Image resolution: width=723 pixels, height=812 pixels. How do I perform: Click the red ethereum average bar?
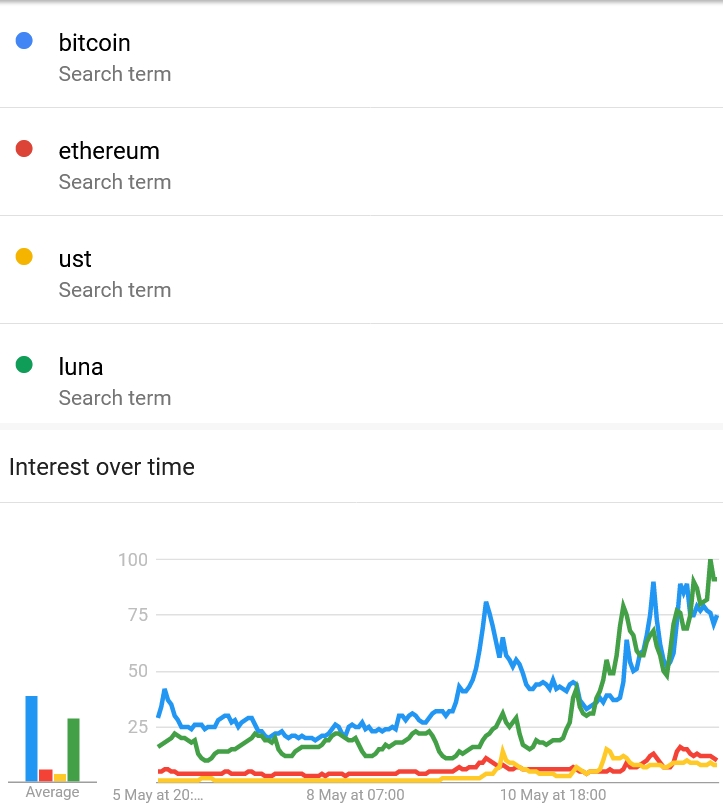click(x=46, y=775)
